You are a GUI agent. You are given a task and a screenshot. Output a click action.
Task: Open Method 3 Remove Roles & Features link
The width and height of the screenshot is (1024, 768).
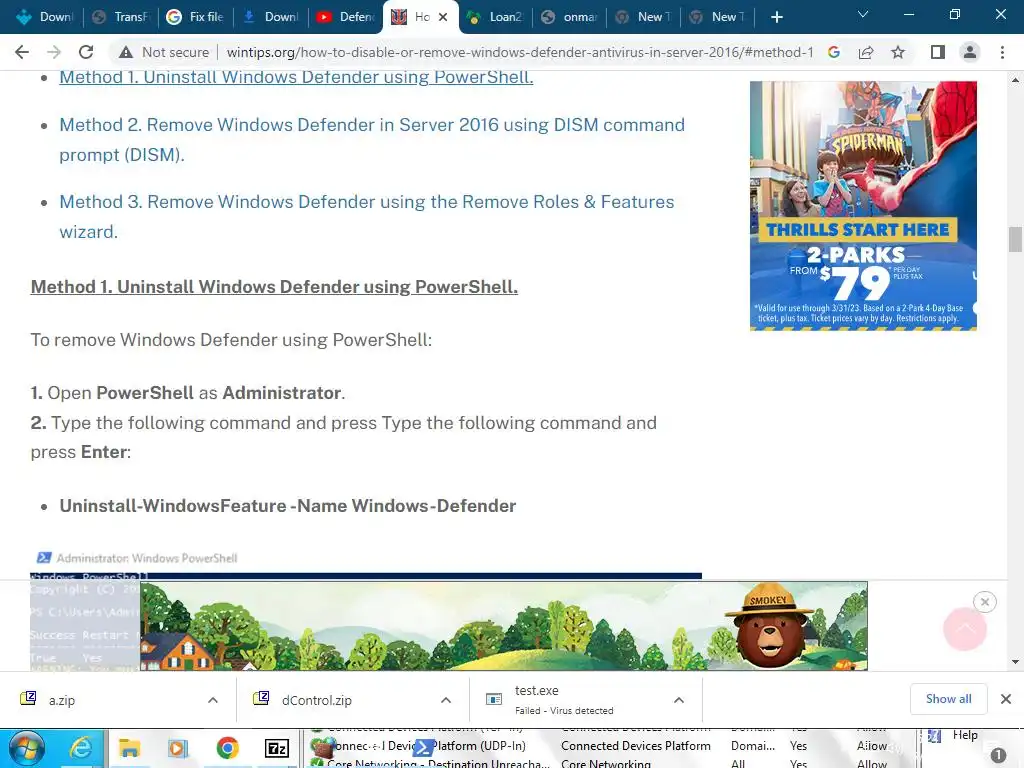[366, 217]
